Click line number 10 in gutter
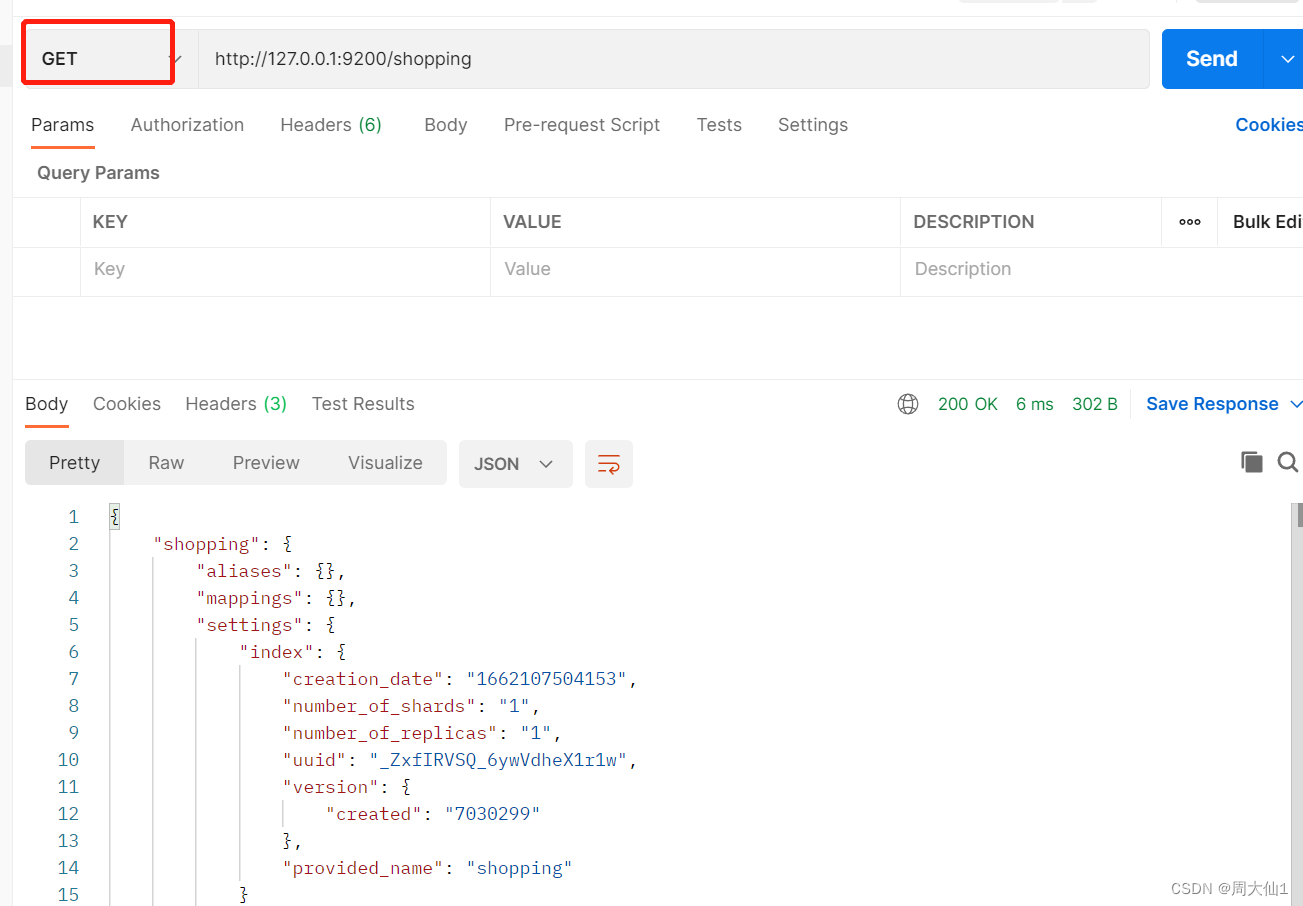The image size is (1303, 906). (68, 760)
